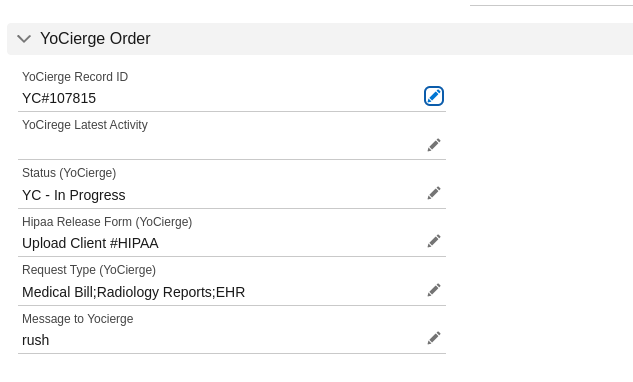Click the Hipaa Release Form (YoCierge) label

click(107, 222)
